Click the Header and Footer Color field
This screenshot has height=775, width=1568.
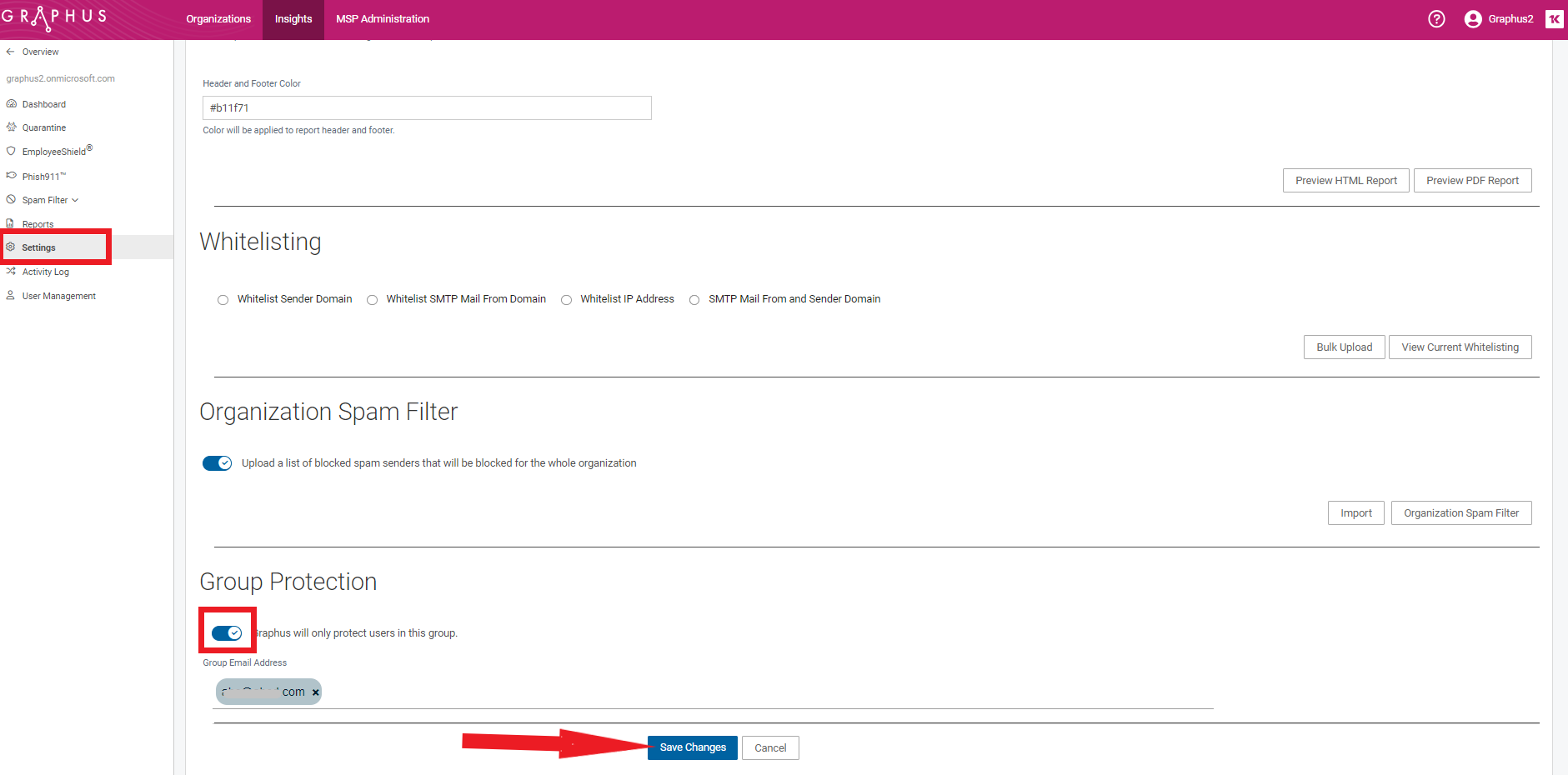tap(427, 108)
